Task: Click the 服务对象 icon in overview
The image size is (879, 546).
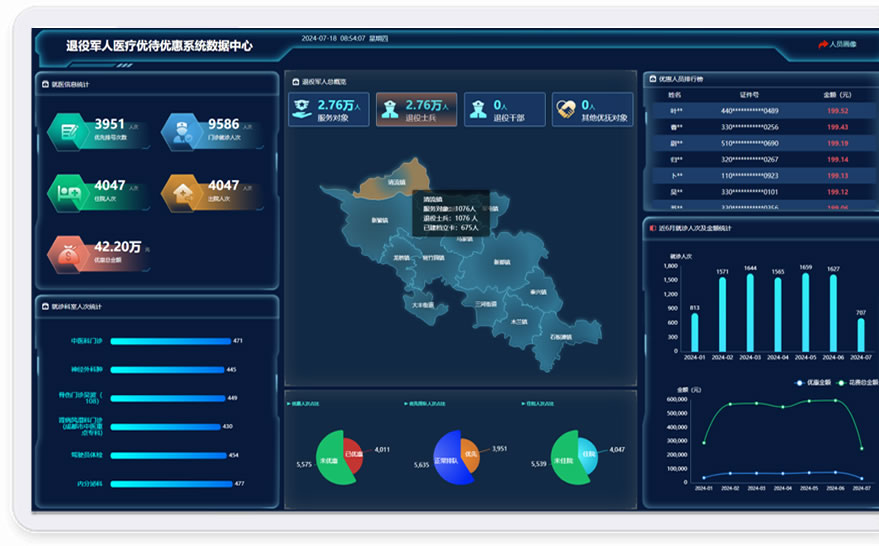Action: click(x=301, y=110)
